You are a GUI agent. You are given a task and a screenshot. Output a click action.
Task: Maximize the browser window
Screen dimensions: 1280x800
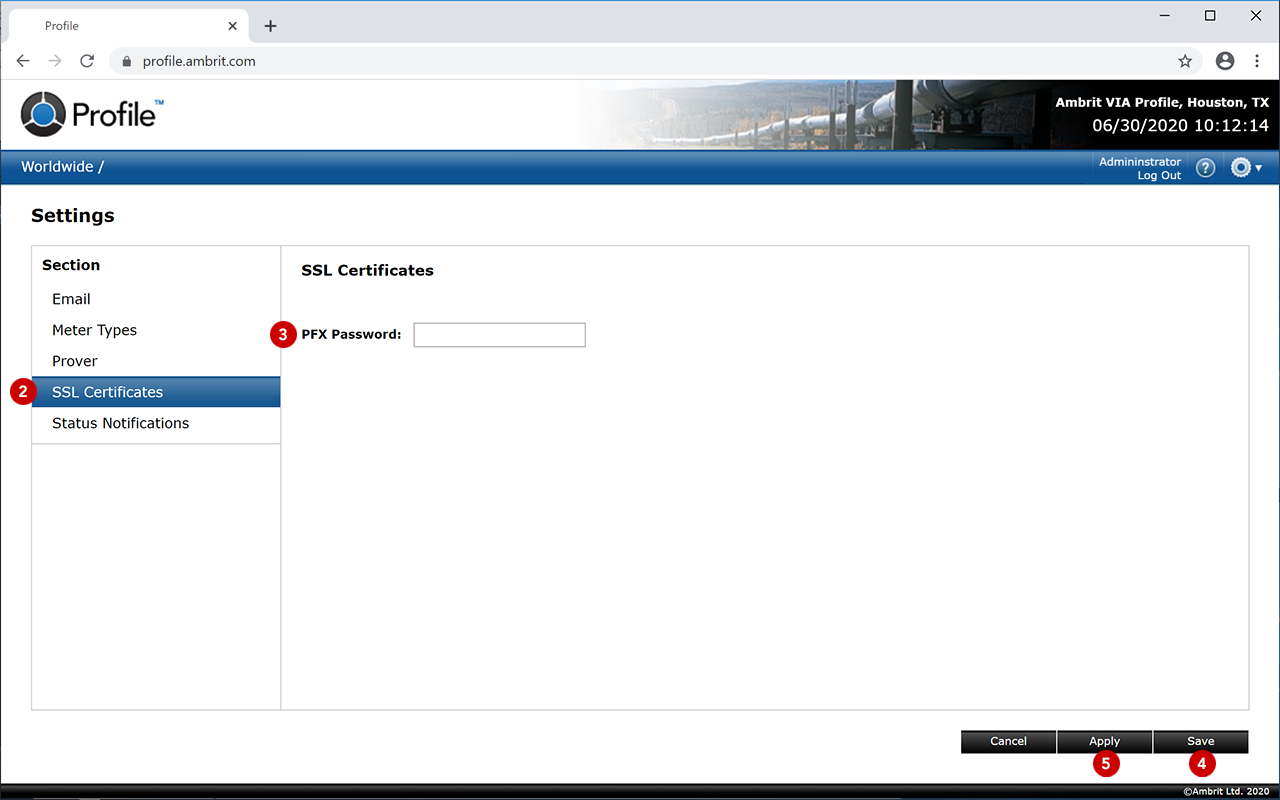click(x=1210, y=16)
